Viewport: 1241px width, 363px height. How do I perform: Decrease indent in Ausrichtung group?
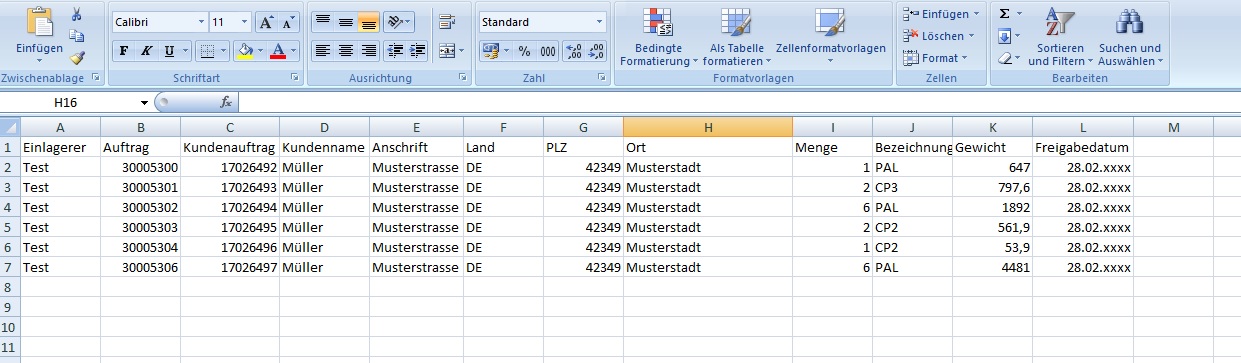point(394,50)
